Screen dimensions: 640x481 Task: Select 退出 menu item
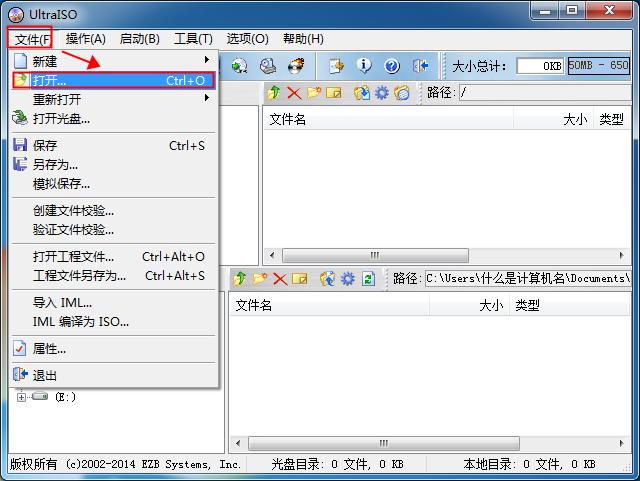114,375
